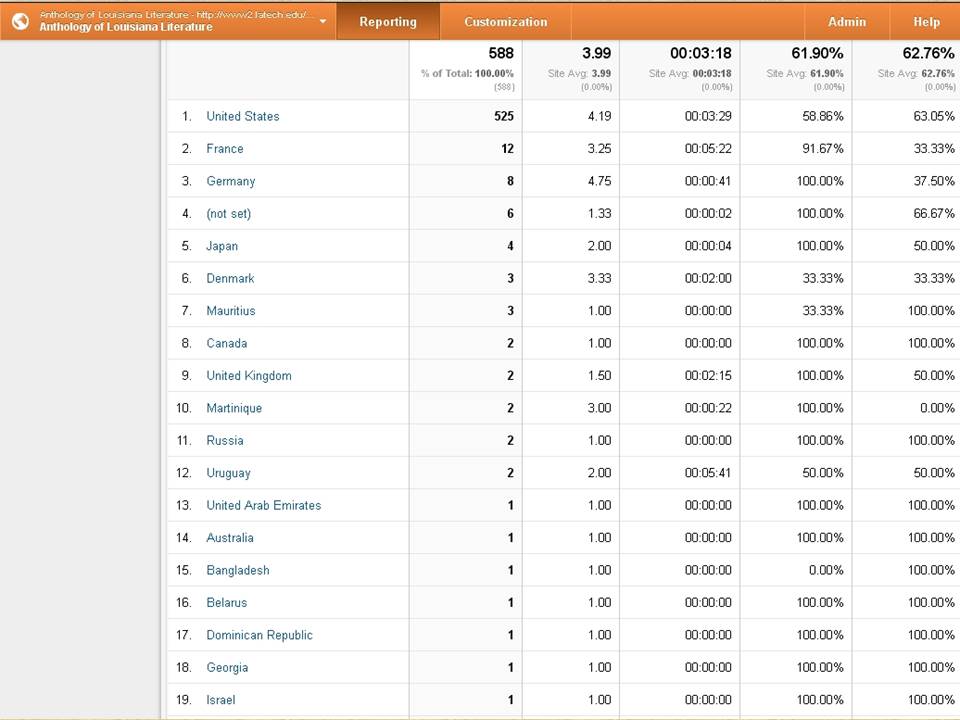This screenshot has height=720, width=960.
Task: Click the globe icon in the header
Action: point(20,21)
